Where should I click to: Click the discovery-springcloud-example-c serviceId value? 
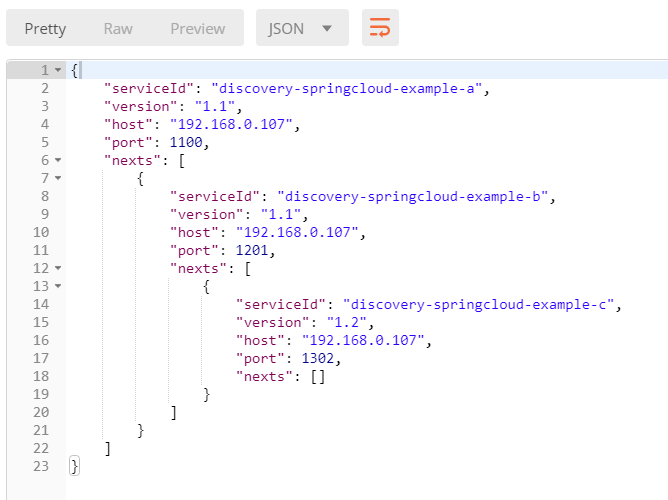tap(481, 304)
